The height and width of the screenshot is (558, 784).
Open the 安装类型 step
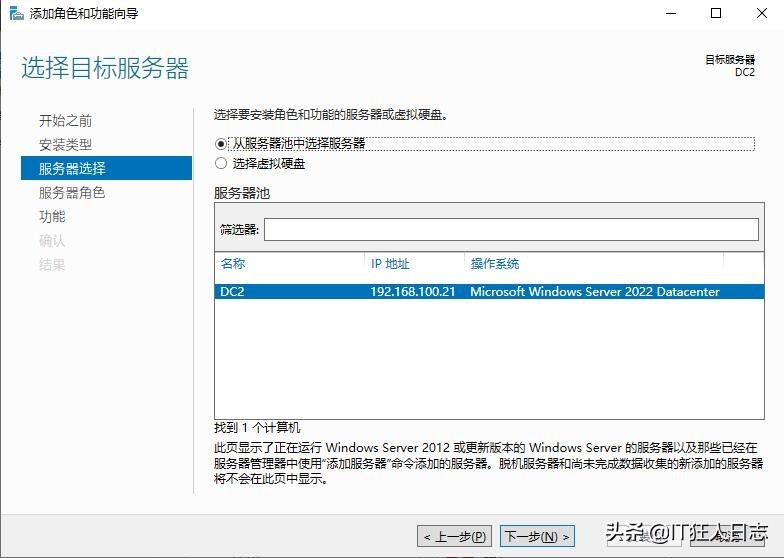point(66,144)
